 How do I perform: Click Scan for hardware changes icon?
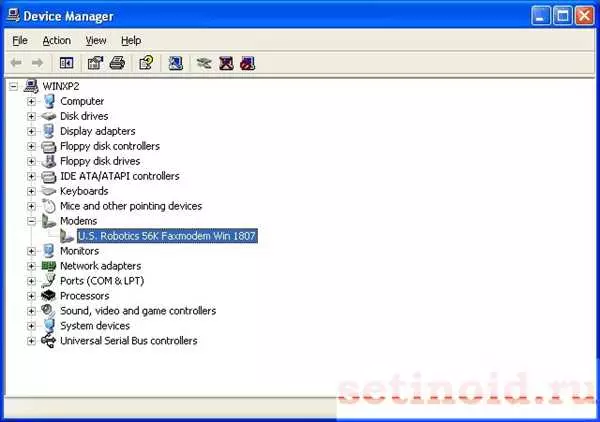(x=176, y=63)
